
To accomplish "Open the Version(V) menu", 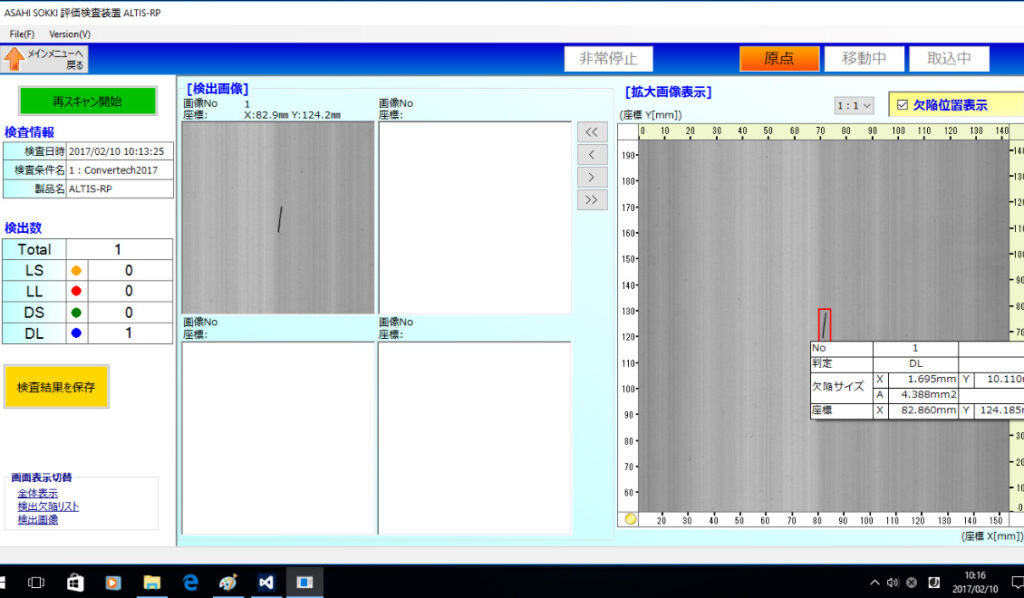I will coord(70,34).
